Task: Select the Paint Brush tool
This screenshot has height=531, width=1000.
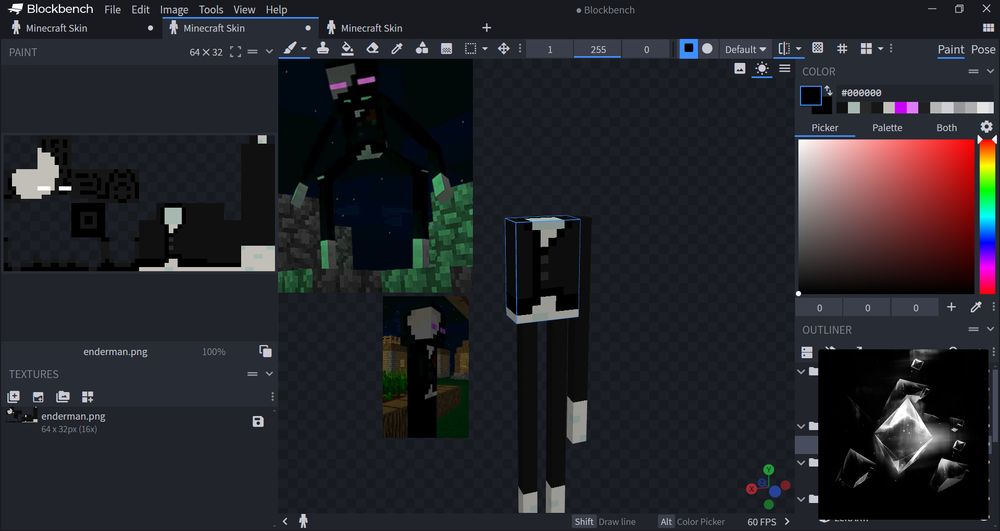Action: tap(290, 48)
